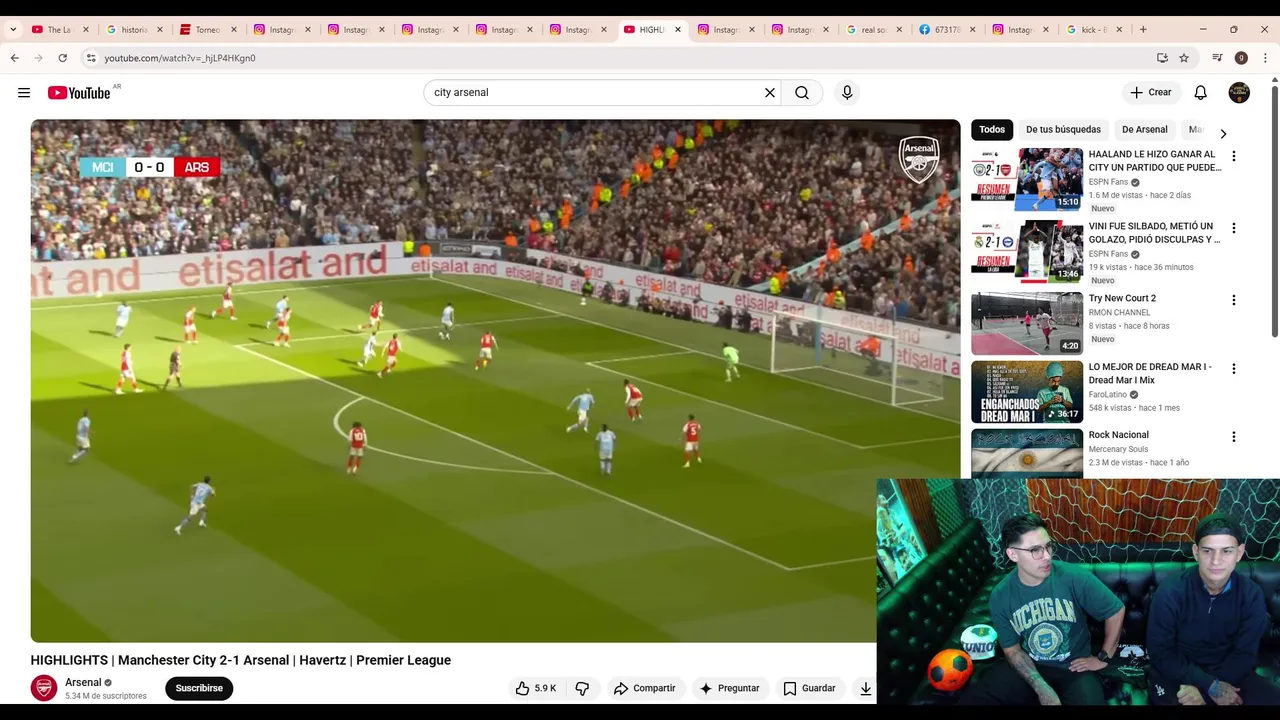The height and width of the screenshot is (720, 1280).
Task: Open HAALAND LE HIZO GANAR video thumbnail
Action: [x=1027, y=179]
